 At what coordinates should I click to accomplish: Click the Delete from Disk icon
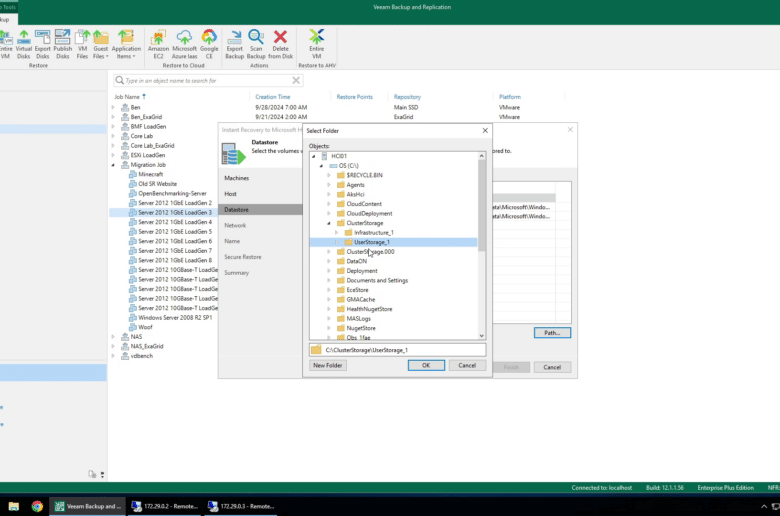(x=281, y=44)
